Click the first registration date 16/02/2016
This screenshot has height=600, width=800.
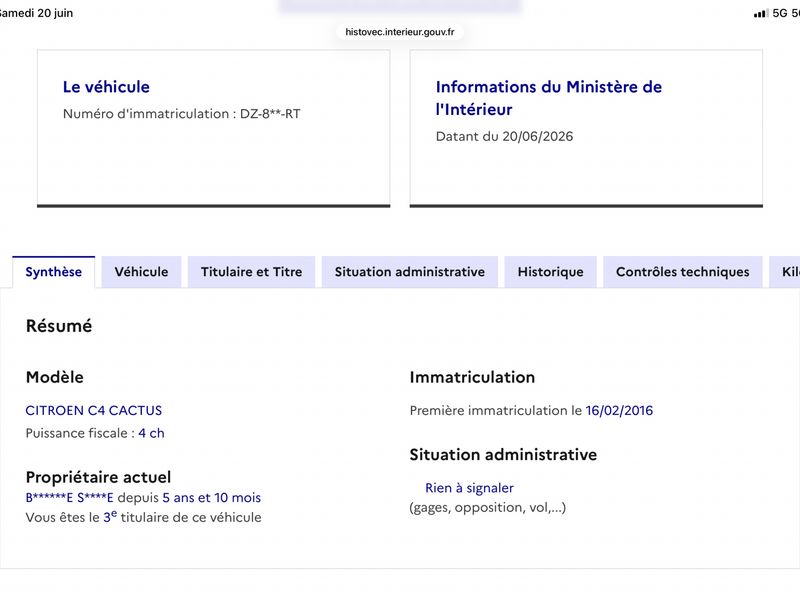click(619, 410)
